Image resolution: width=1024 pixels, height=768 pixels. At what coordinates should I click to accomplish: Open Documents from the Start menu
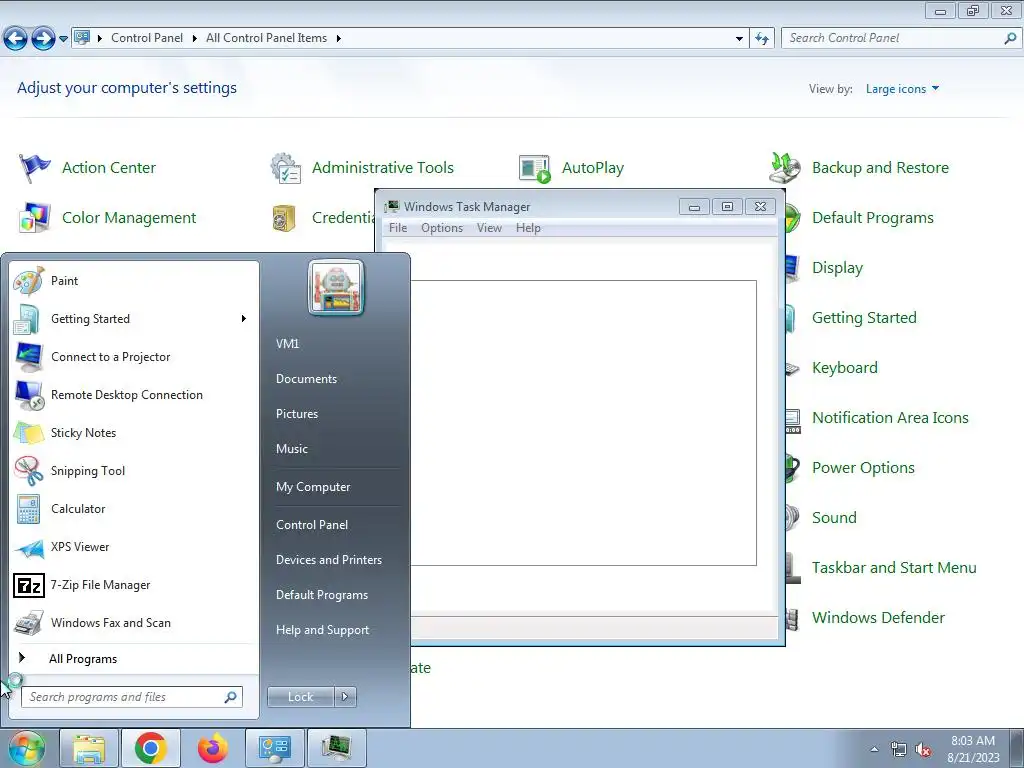(306, 379)
